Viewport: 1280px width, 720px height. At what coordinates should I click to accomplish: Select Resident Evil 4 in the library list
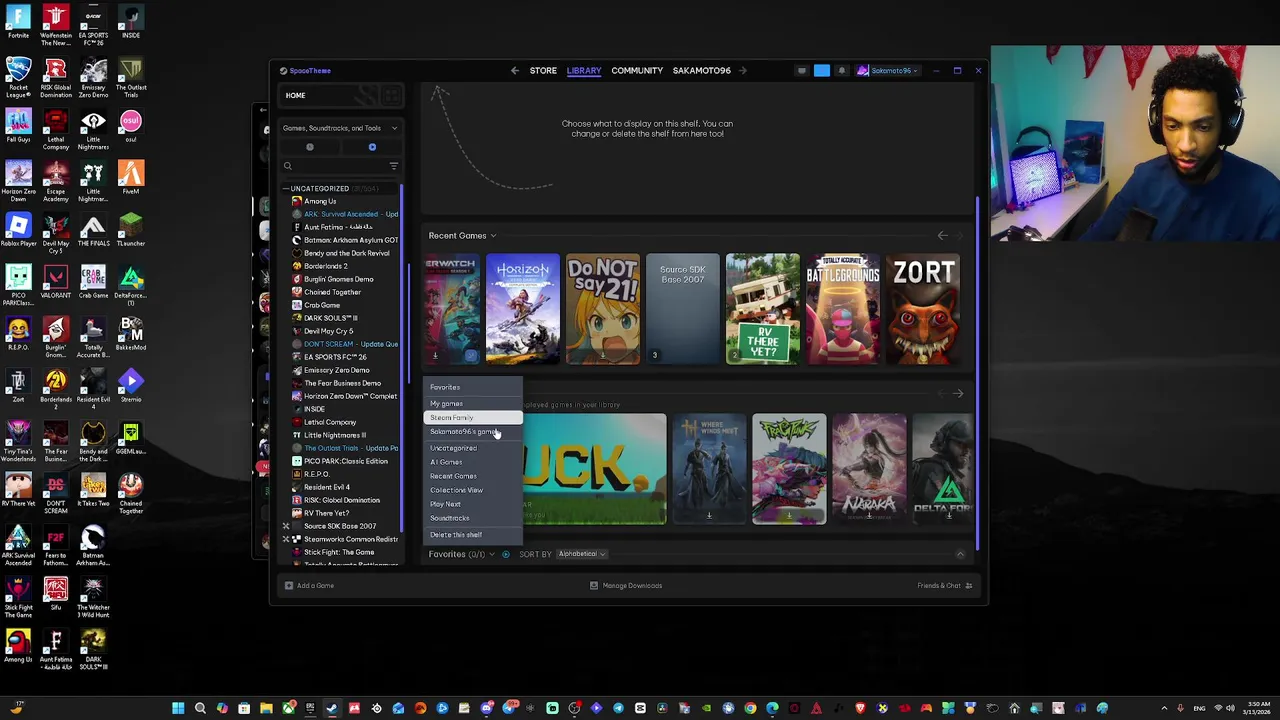click(x=327, y=487)
